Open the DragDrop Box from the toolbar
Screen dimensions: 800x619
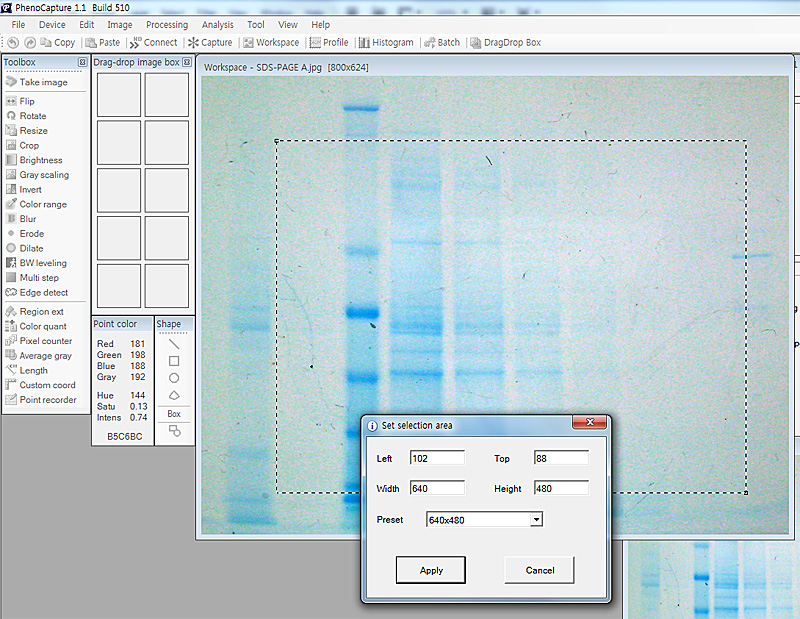[x=505, y=42]
